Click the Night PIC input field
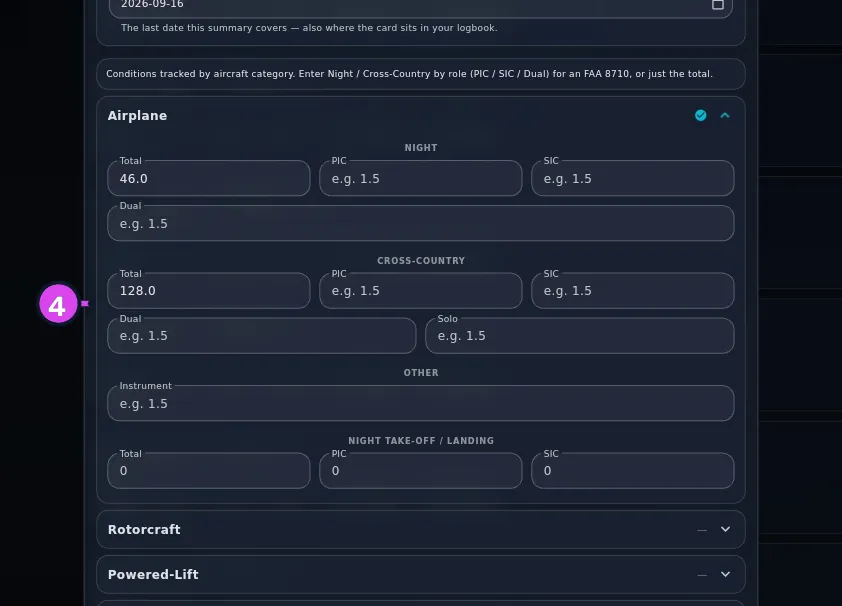The image size is (842, 606). pos(420,178)
